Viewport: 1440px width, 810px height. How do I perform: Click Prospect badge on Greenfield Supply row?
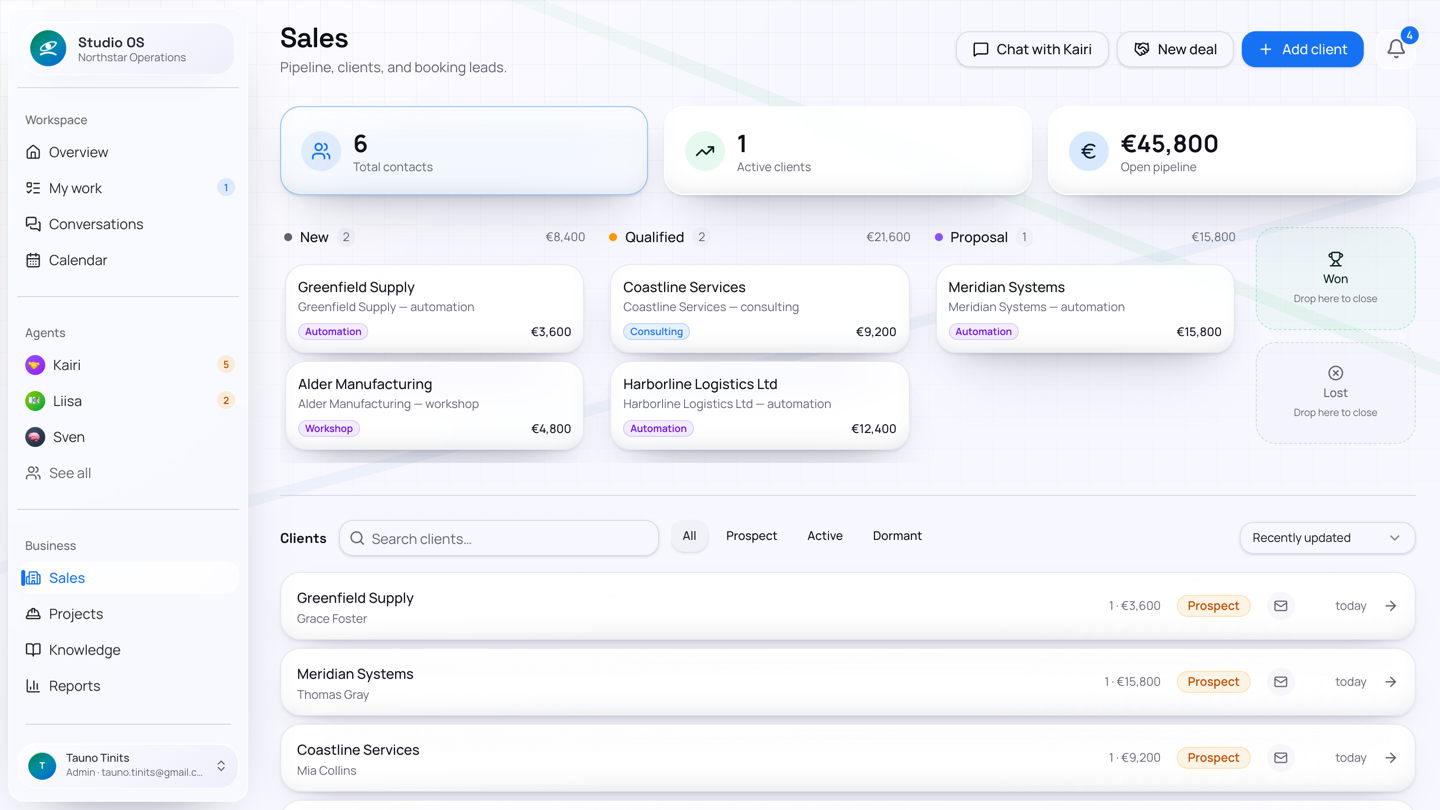point(1213,606)
